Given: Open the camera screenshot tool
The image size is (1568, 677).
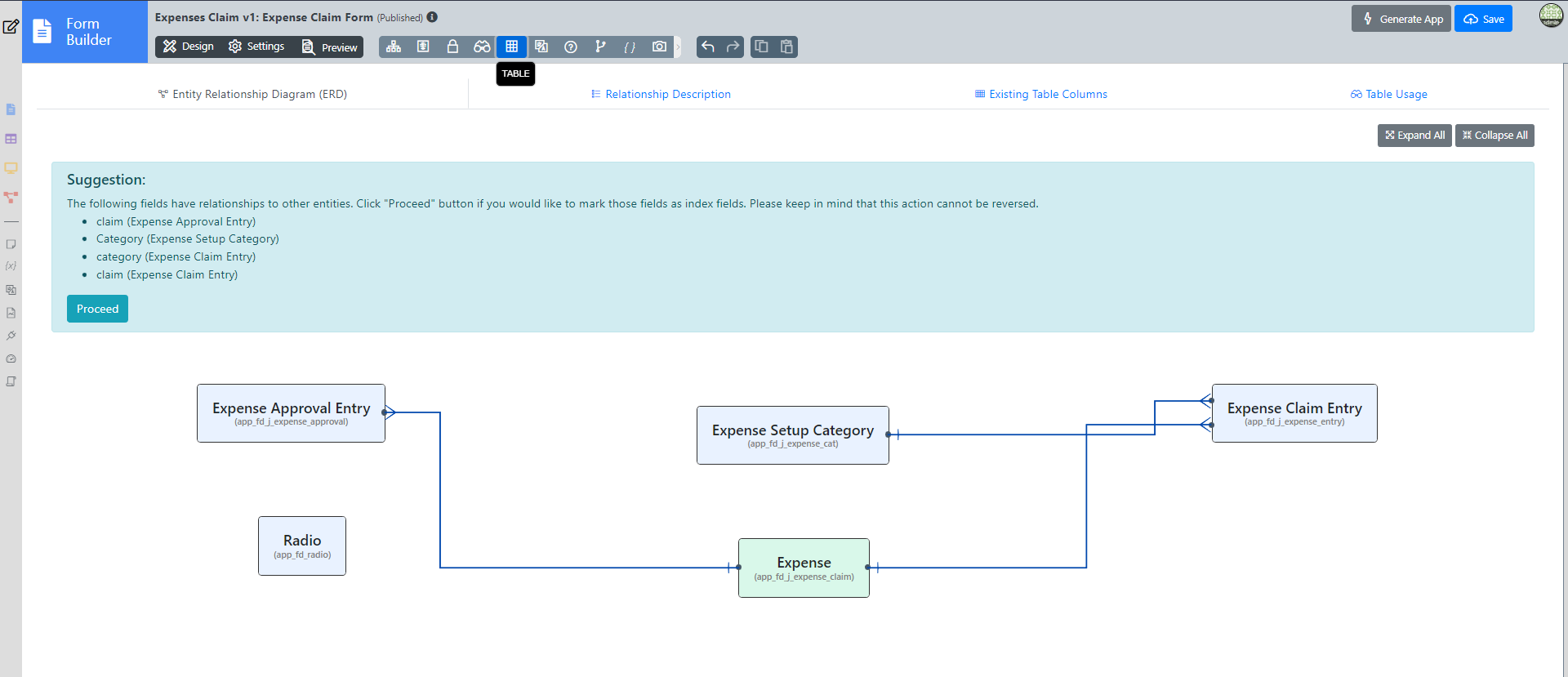Looking at the screenshot, I should (659, 47).
